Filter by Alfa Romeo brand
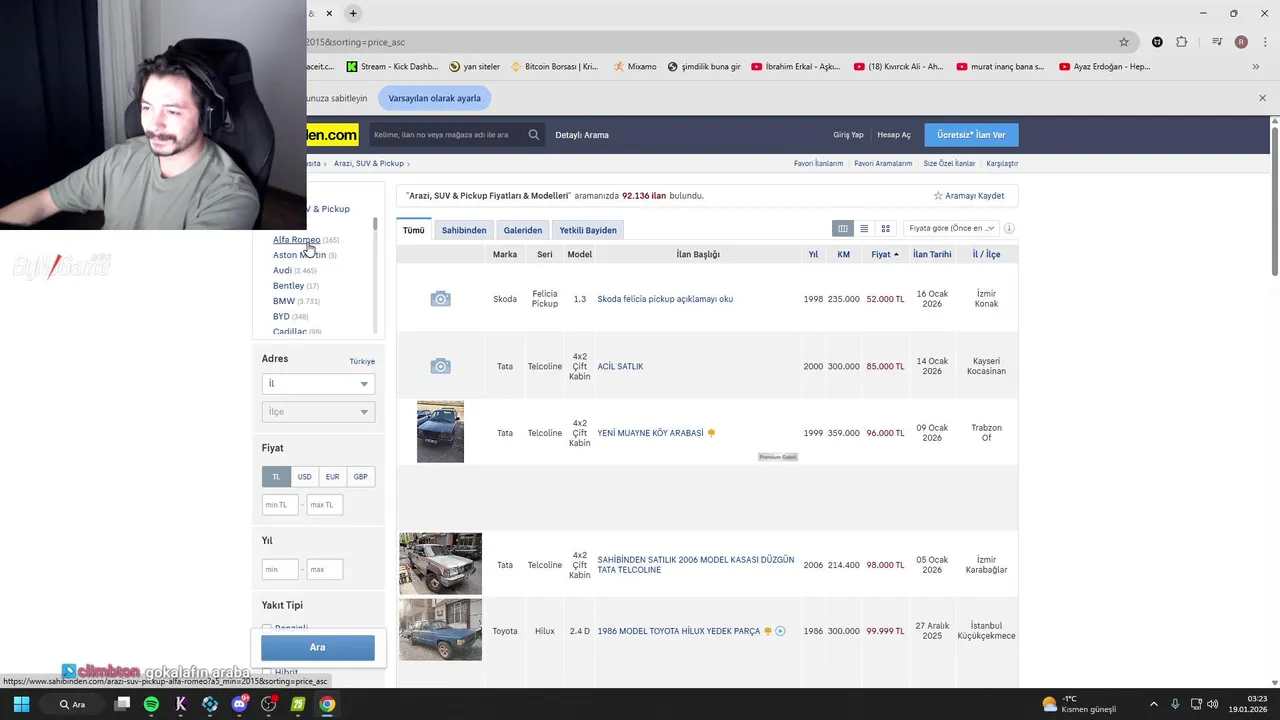 point(297,240)
